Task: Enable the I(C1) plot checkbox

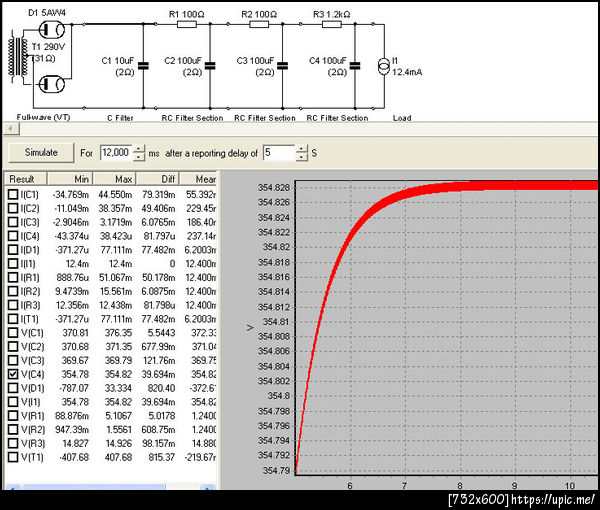Action: tap(13, 194)
